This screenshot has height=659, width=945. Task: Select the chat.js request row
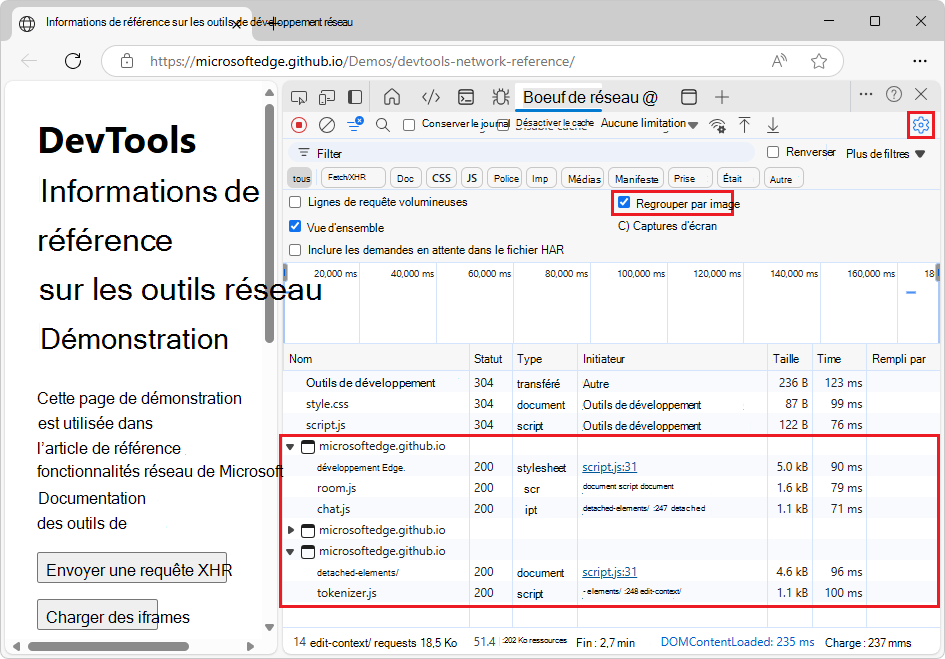611,509
